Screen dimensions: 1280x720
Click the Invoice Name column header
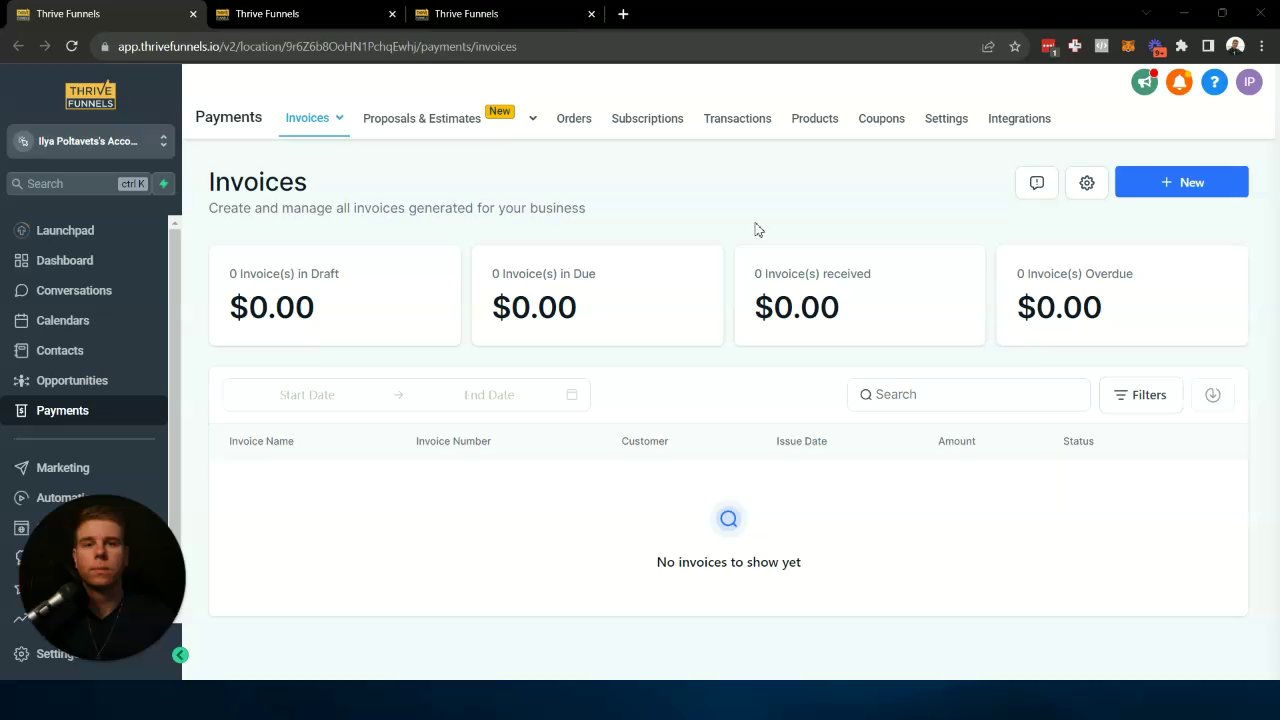pyautogui.click(x=261, y=441)
